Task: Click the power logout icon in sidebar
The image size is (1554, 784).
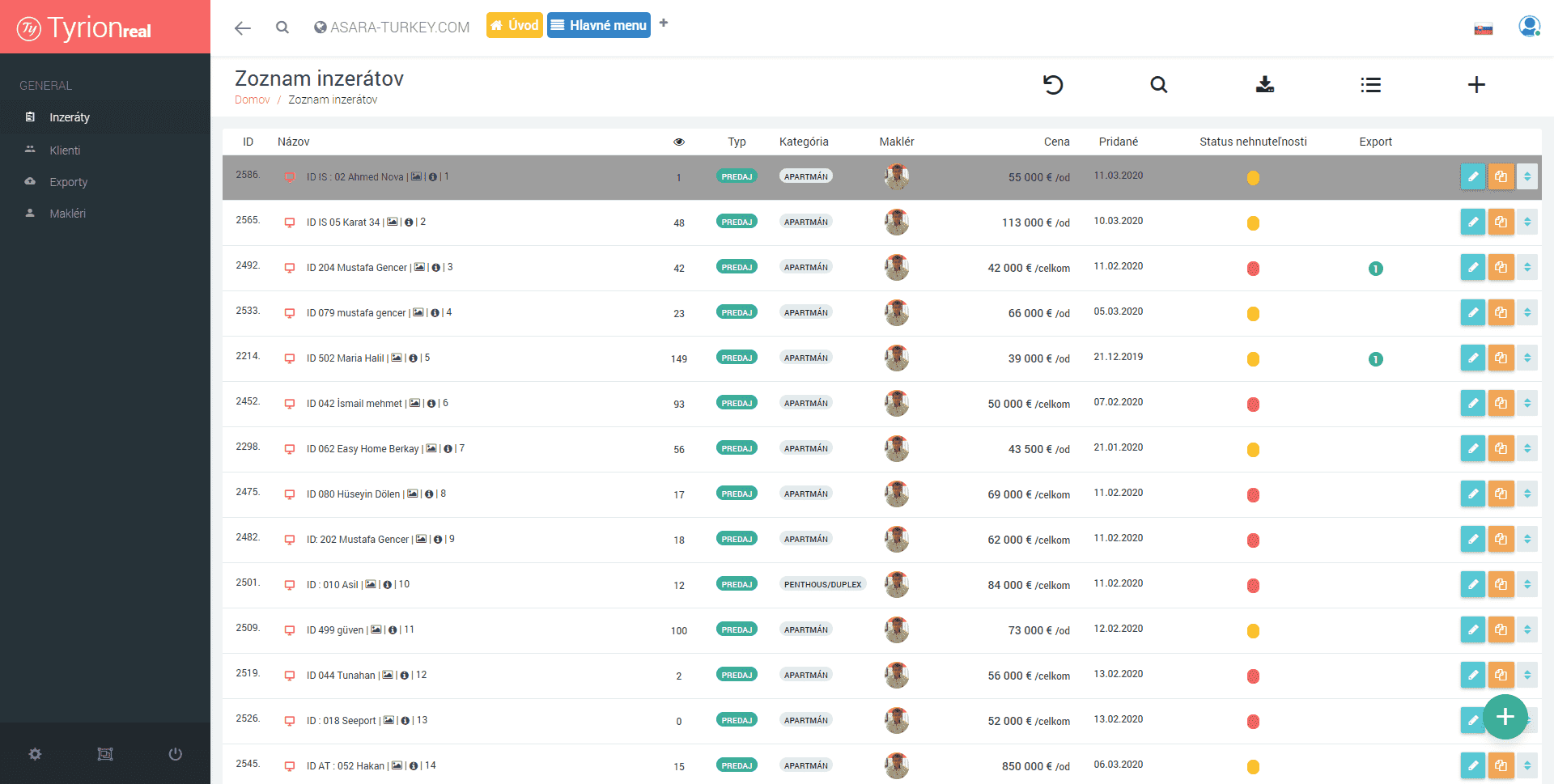Action: pyautogui.click(x=175, y=754)
